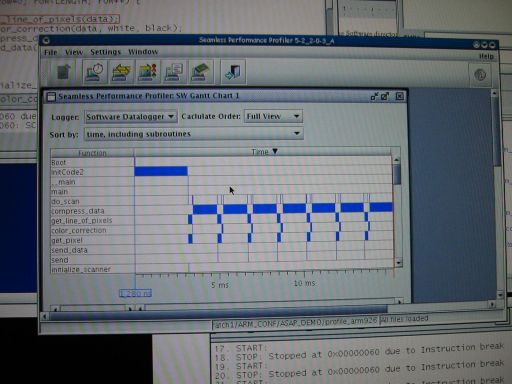Click the gray document icon in toolbar
This screenshot has height=384, width=512.
pyautogui.click(x=64, y=72)
